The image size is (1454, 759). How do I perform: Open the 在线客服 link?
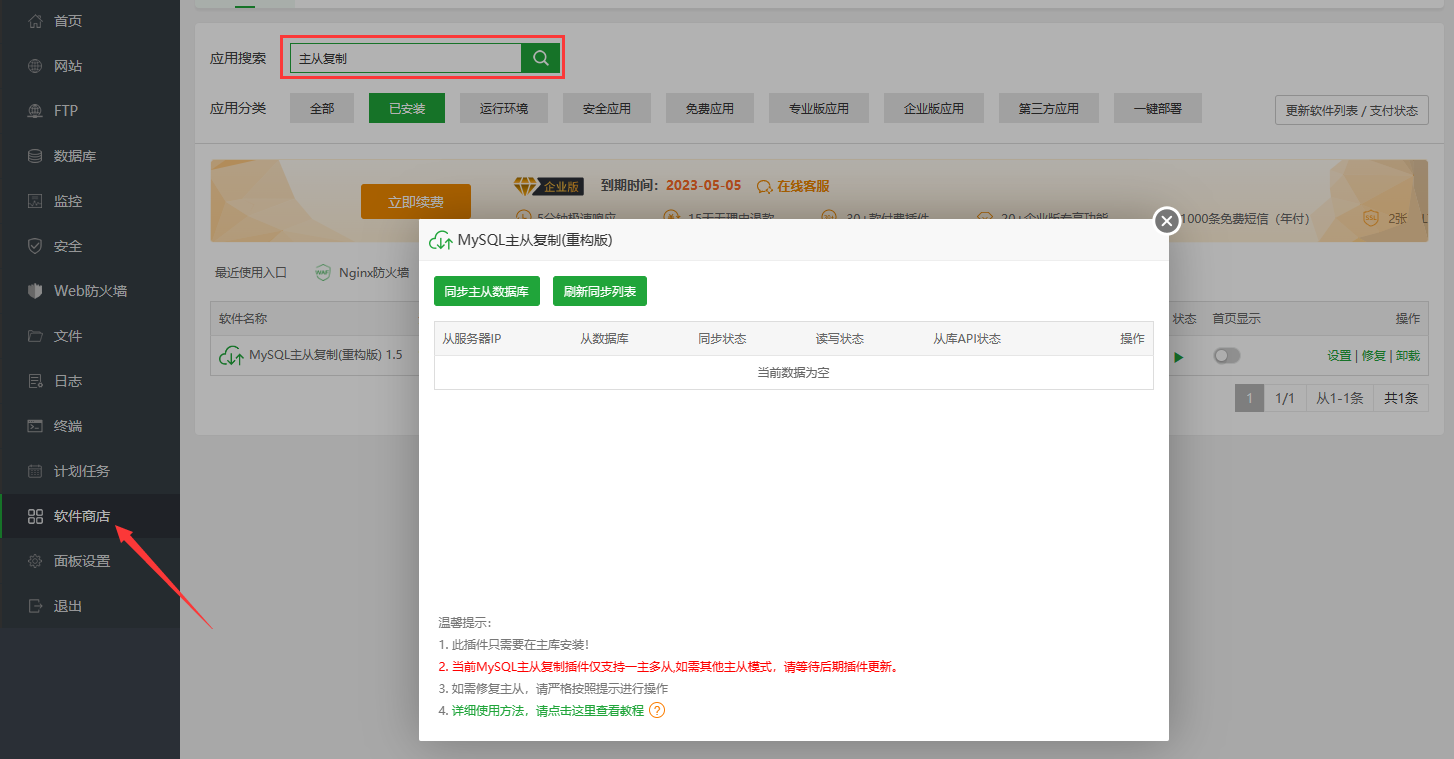tap(803, 186)
